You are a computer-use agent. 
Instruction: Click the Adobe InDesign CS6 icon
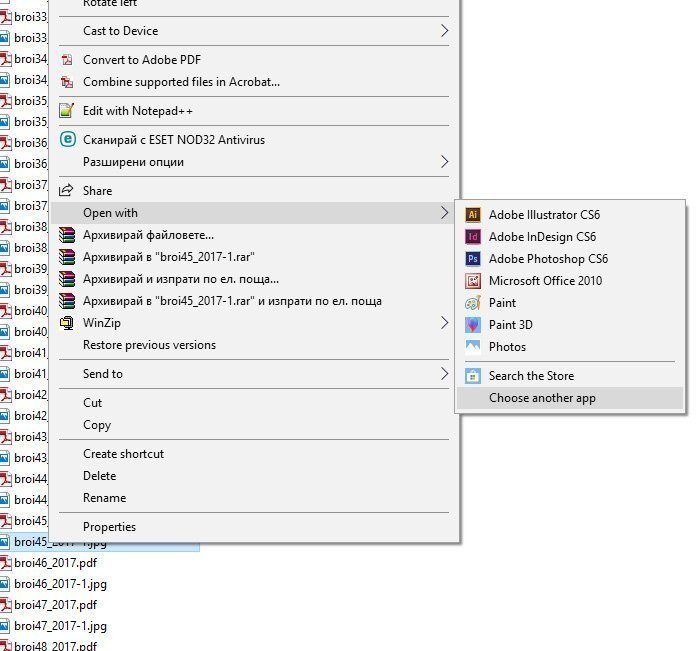pos(473,237)
